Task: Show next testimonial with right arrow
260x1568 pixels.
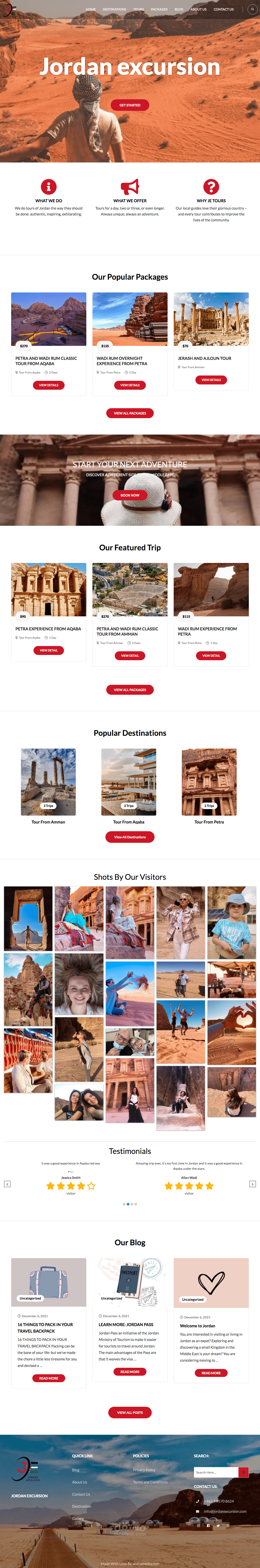Action: (252, 1184)
